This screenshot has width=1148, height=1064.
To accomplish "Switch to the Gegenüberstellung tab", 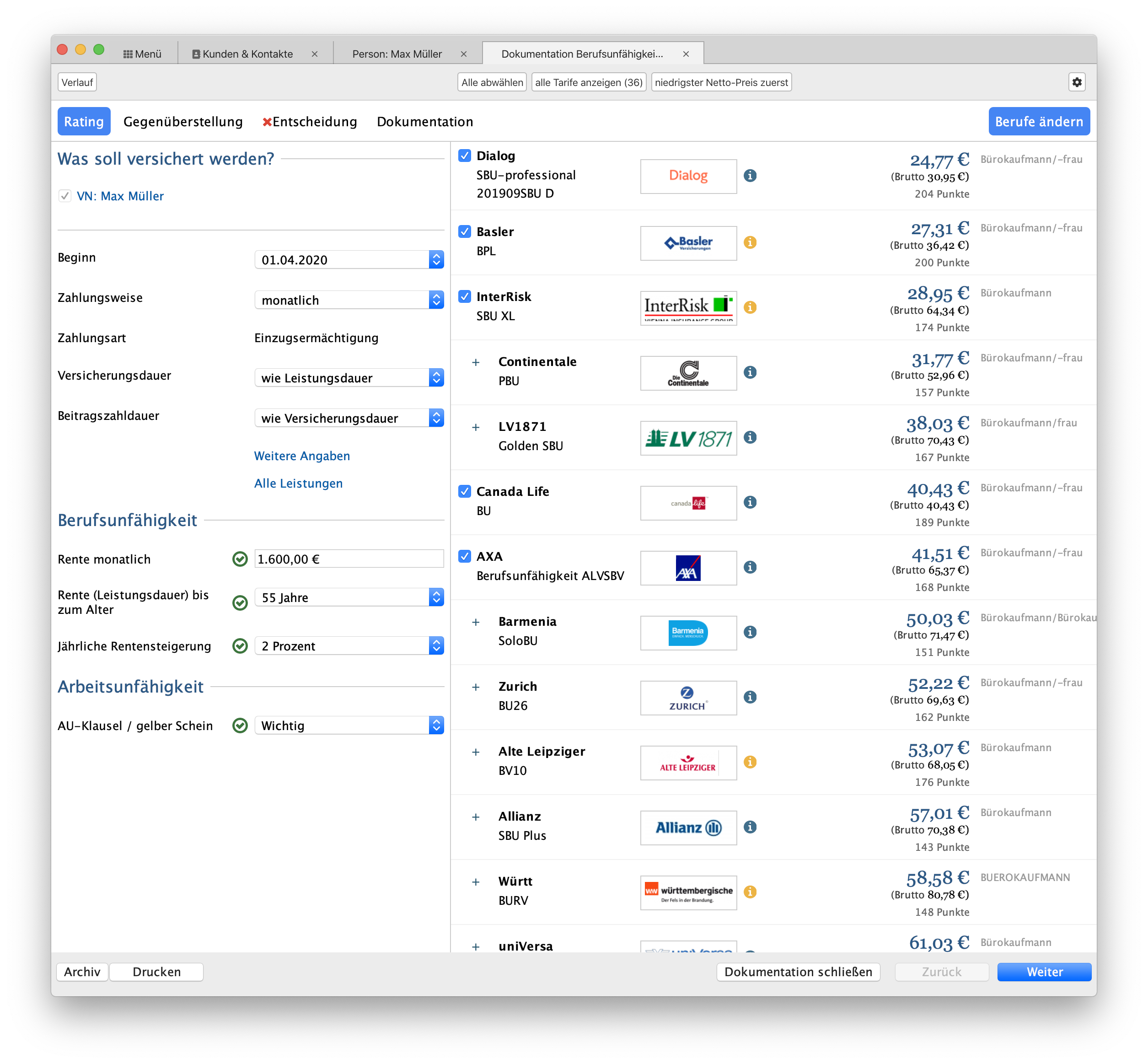I will pyautogui.click(x=182, y=122).
